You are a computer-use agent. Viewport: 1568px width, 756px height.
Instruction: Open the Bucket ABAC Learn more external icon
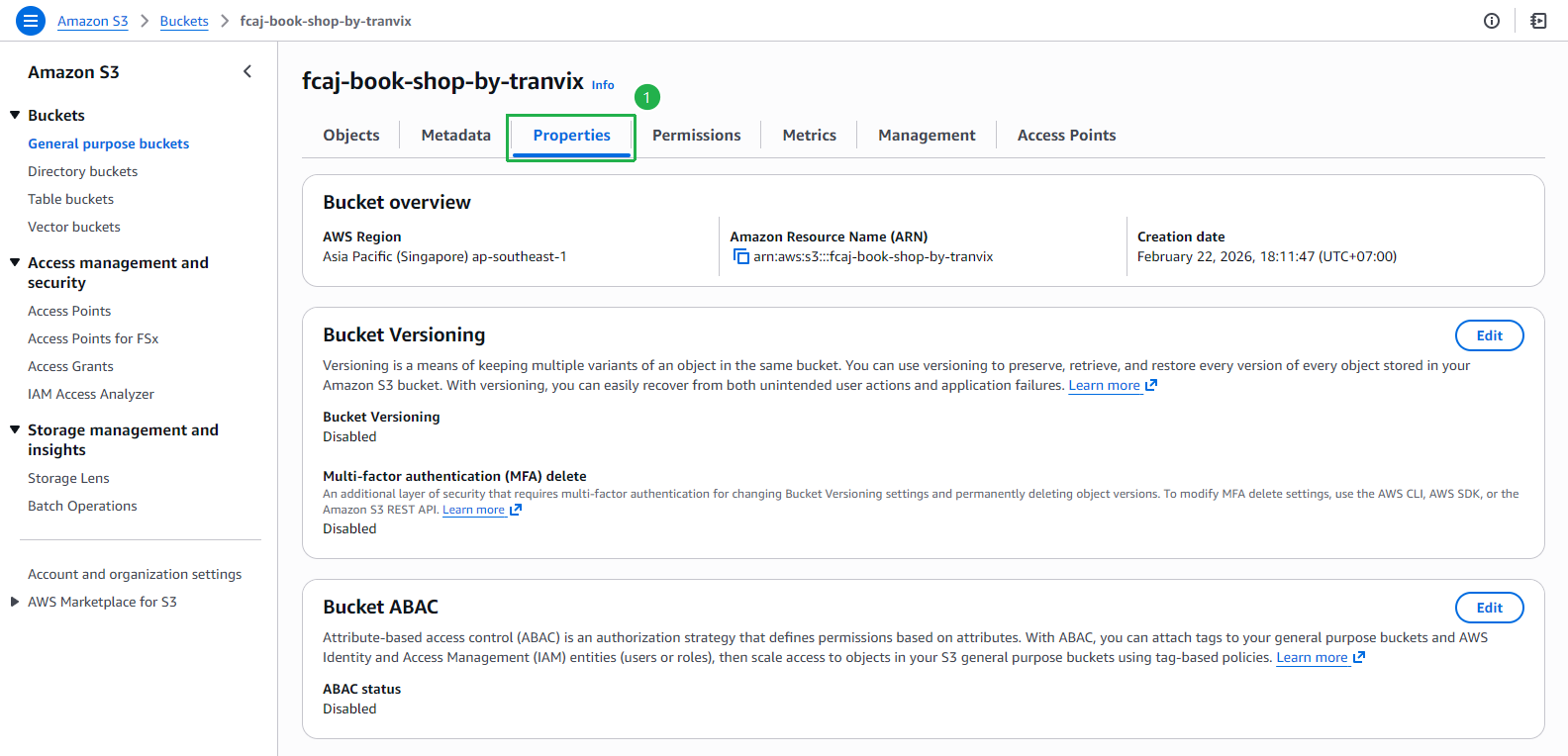pos(1359,657)
